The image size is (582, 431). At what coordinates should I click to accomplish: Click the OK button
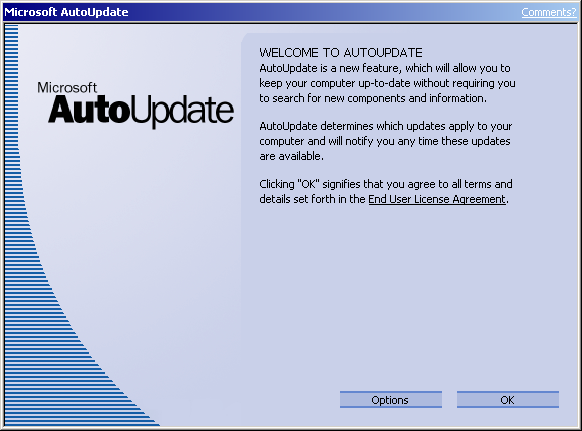(507, 399)
